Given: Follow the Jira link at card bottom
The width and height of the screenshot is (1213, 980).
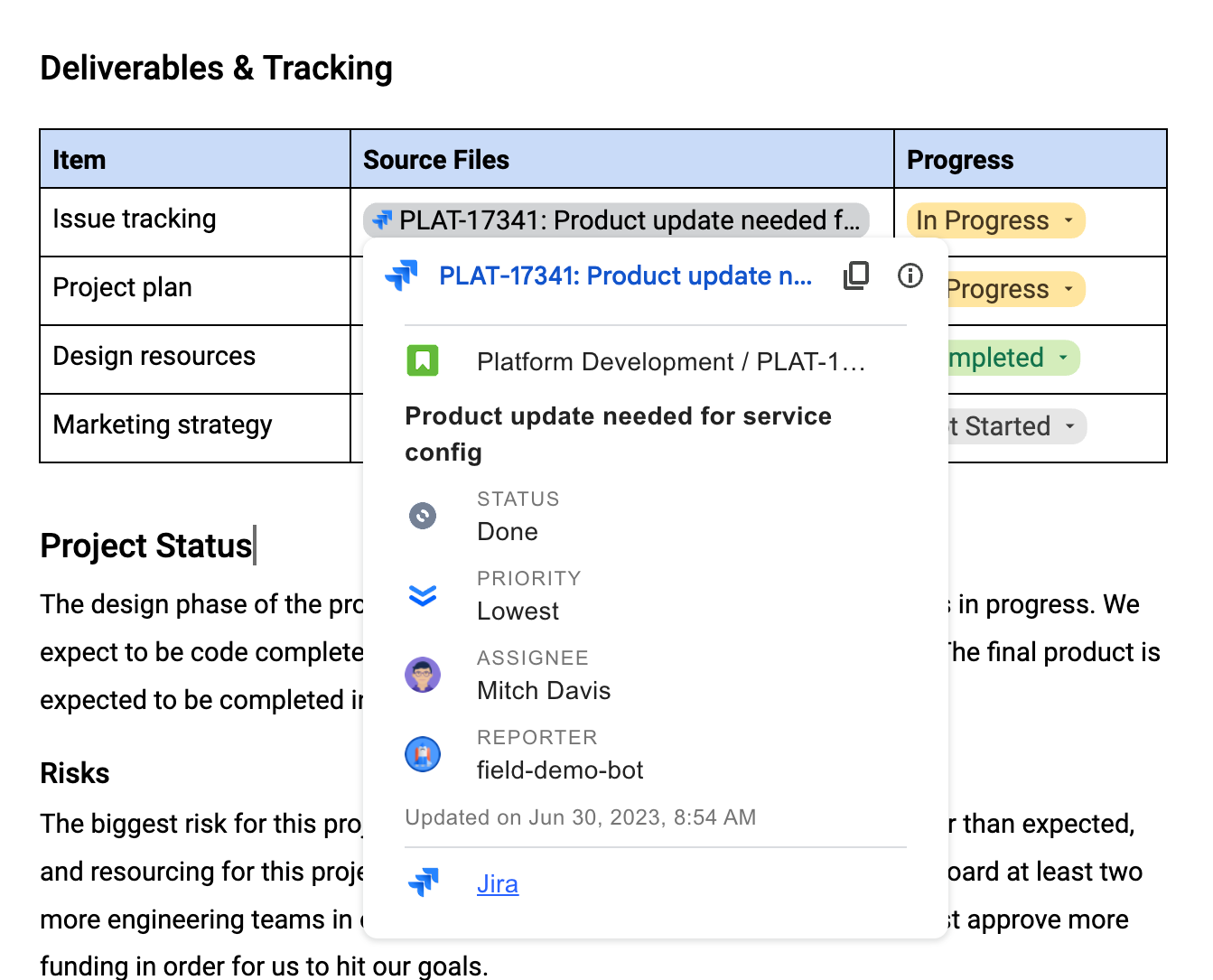Looking at the screenshot, I should tap(498, 883).
